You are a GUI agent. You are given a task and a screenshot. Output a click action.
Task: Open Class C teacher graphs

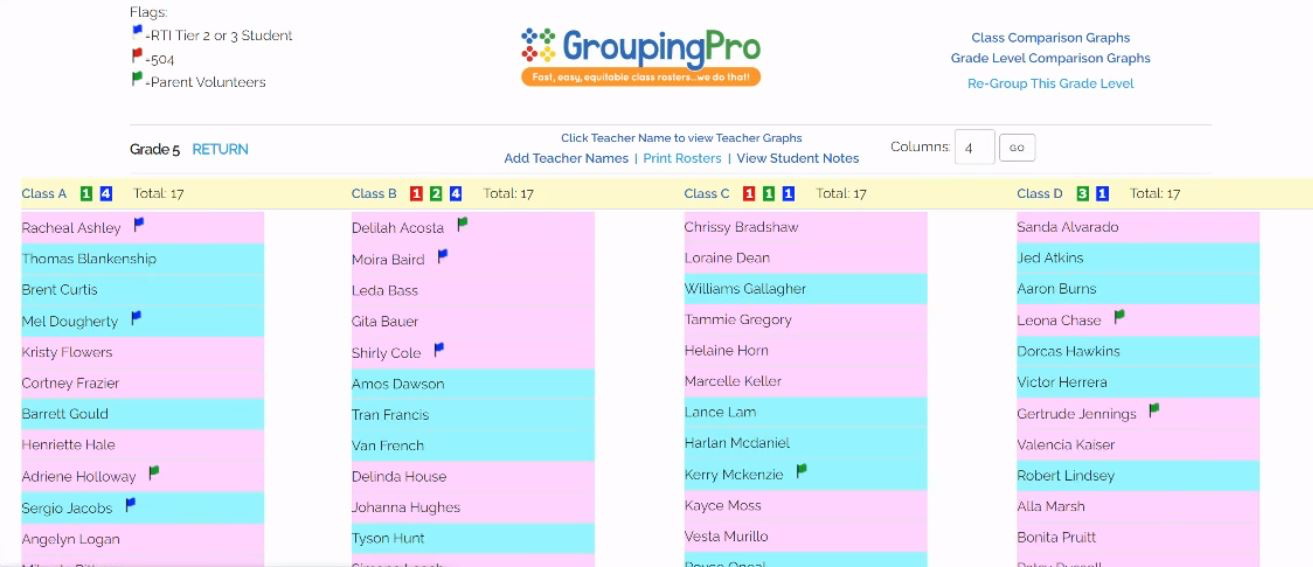pyautogui.click(x=707, y=194)
